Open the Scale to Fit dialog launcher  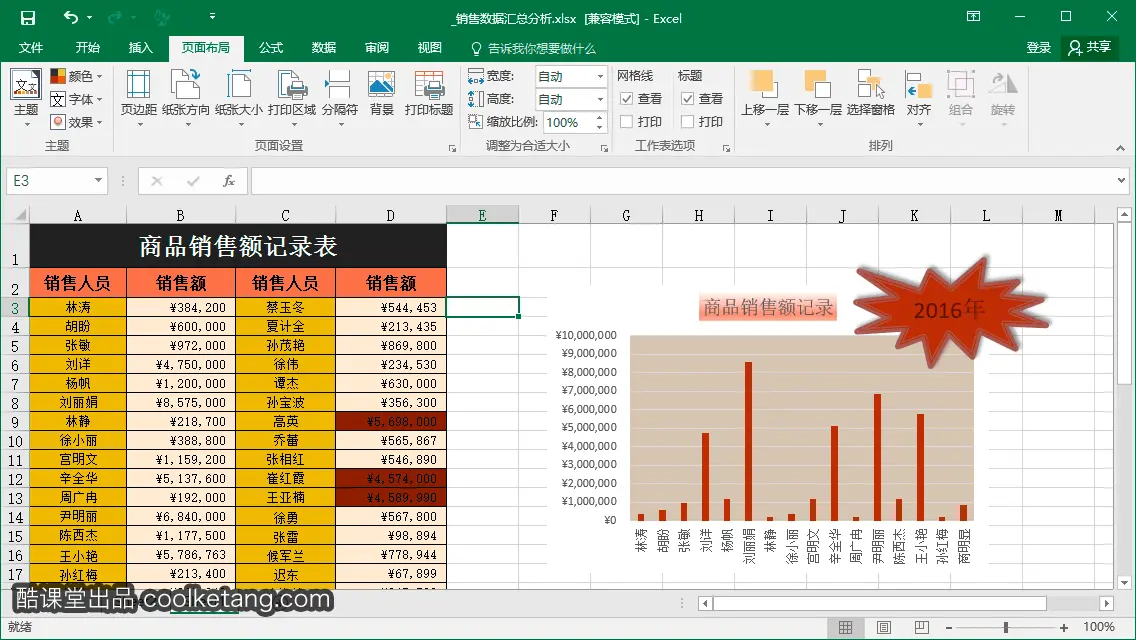[x=604, y=148]
